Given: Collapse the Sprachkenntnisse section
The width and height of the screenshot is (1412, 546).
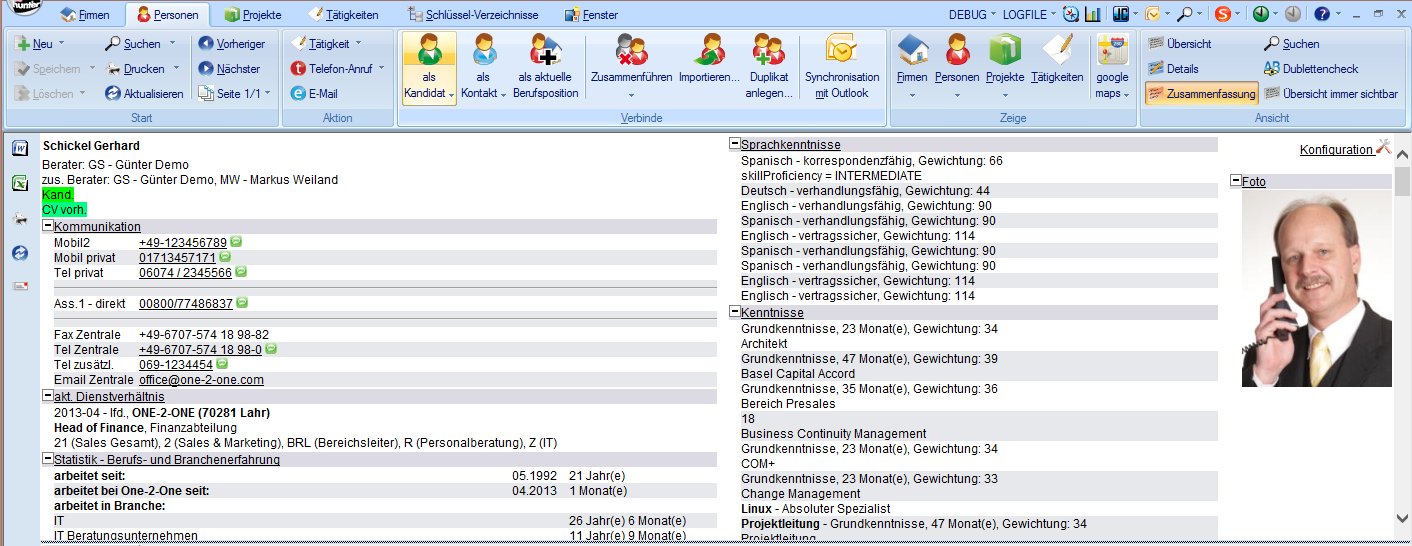Looking at the screenshot, I should [x=735, y=145].
